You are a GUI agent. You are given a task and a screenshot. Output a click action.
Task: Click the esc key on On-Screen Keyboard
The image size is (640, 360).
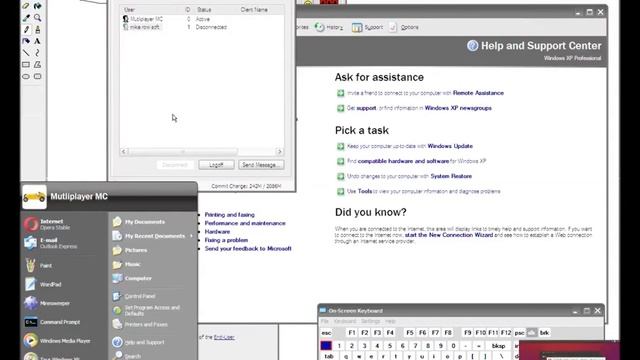tap(327, 333)
